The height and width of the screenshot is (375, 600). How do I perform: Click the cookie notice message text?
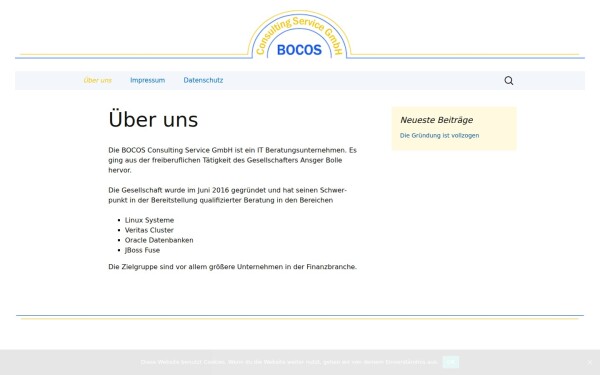pos(289,362)
